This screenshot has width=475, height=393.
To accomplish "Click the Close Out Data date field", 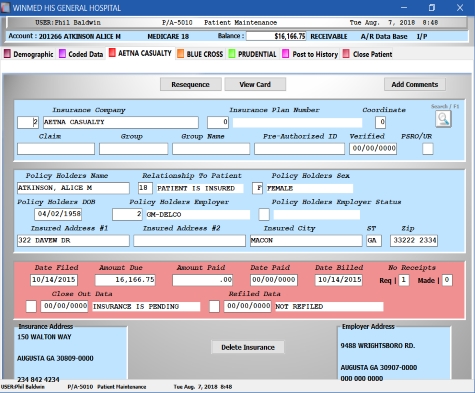I will 64,306.
